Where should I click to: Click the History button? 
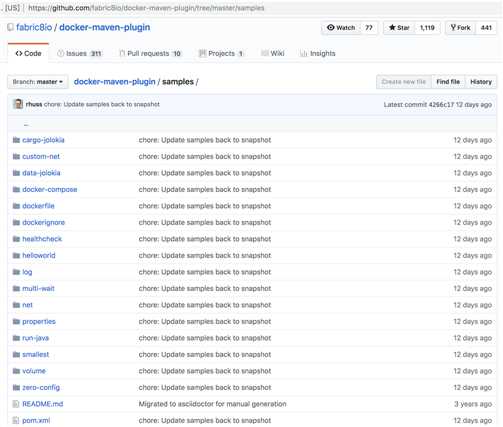pos(481,82)
